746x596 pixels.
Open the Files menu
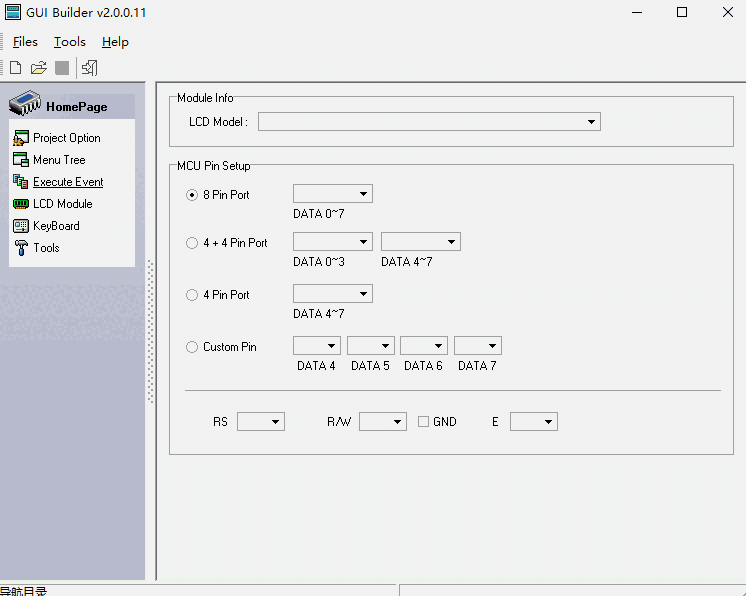coord(25,42)
